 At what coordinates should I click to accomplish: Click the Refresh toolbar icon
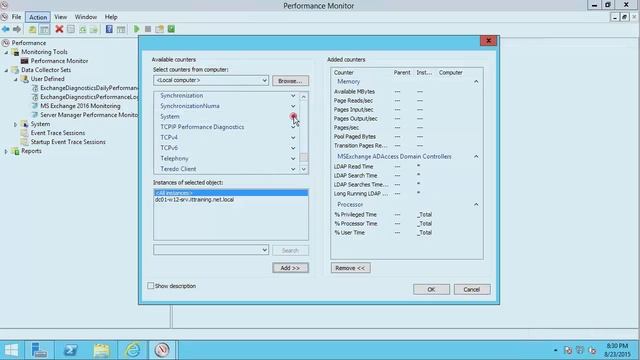(82, 29)
